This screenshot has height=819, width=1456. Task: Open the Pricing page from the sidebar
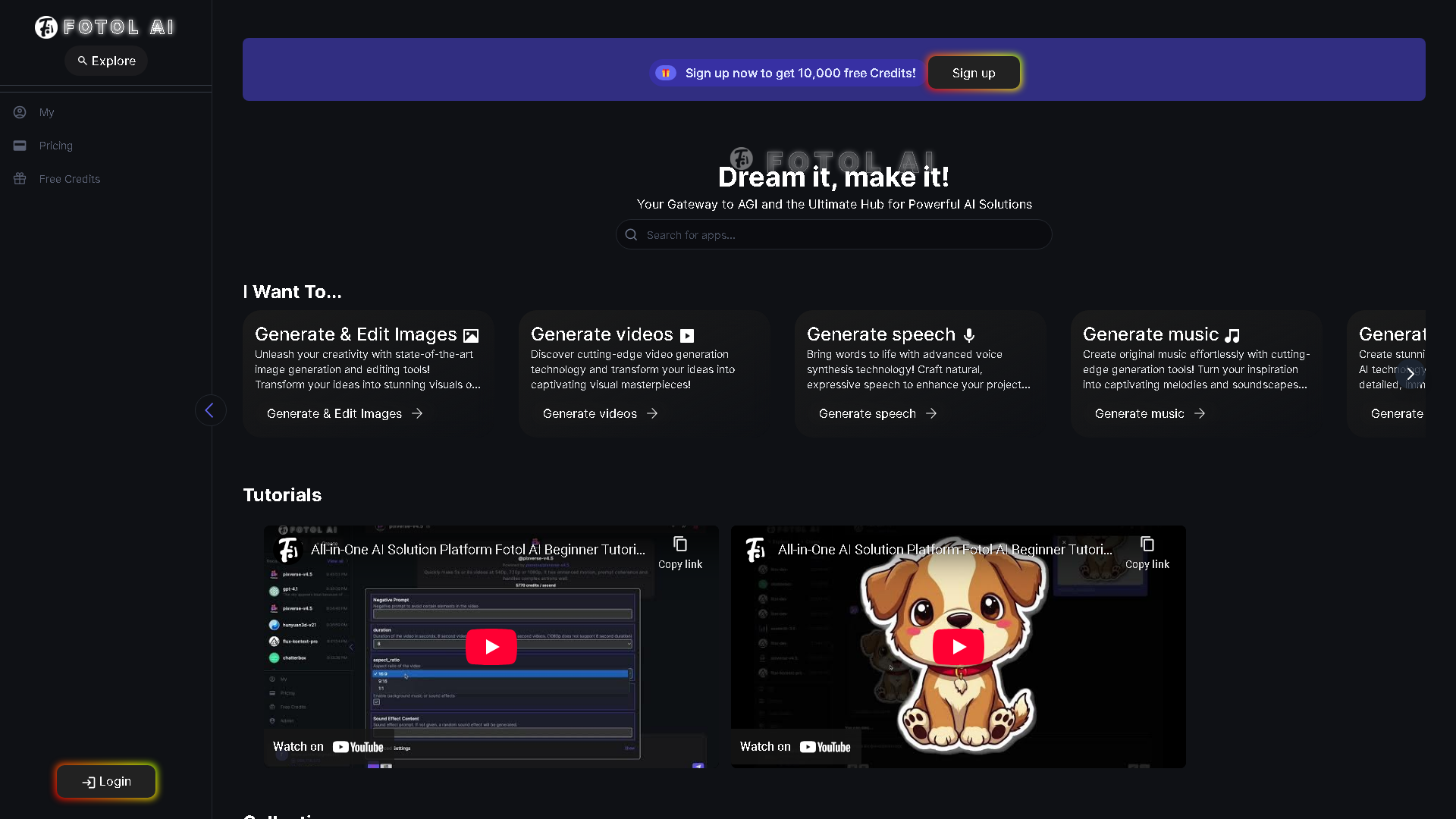click(x=56, y=146)
